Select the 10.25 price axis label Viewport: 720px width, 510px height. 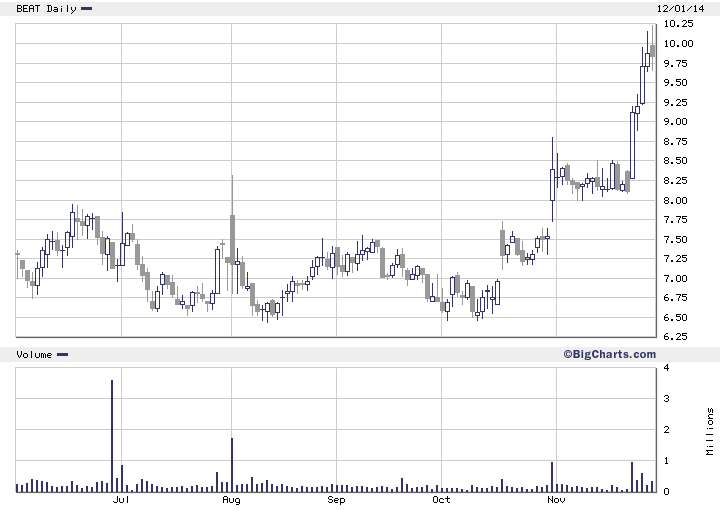[x=678, y=24]
